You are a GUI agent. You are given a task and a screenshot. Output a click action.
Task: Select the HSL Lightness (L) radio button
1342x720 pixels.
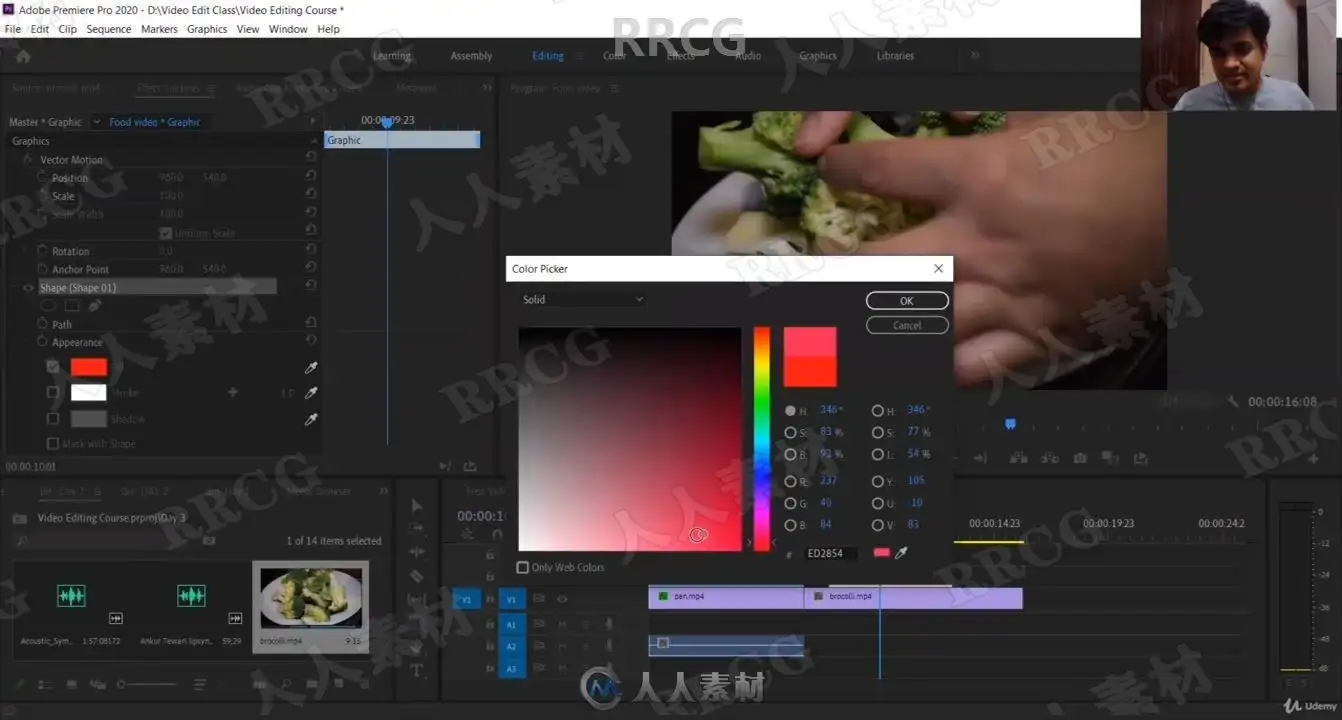(x=877, y=454)
